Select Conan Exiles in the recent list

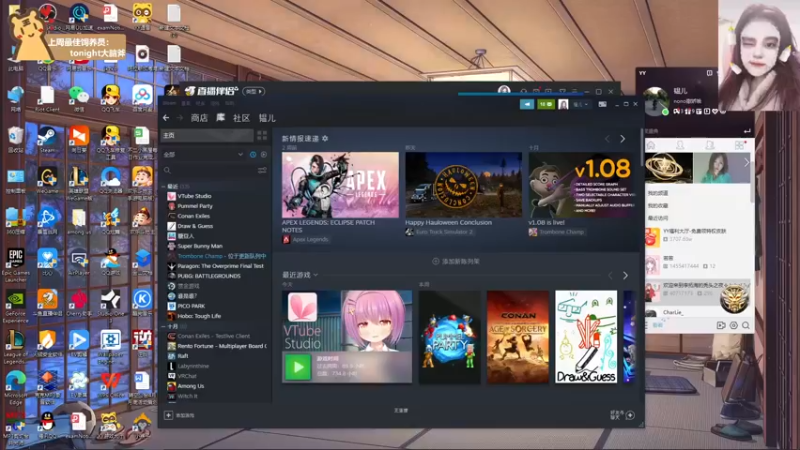pyautogui.click(x=193, y=216)
